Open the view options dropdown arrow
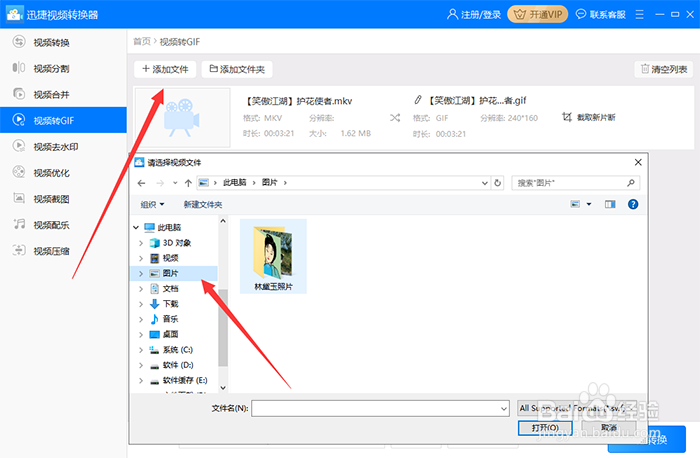 click(589, 204)
